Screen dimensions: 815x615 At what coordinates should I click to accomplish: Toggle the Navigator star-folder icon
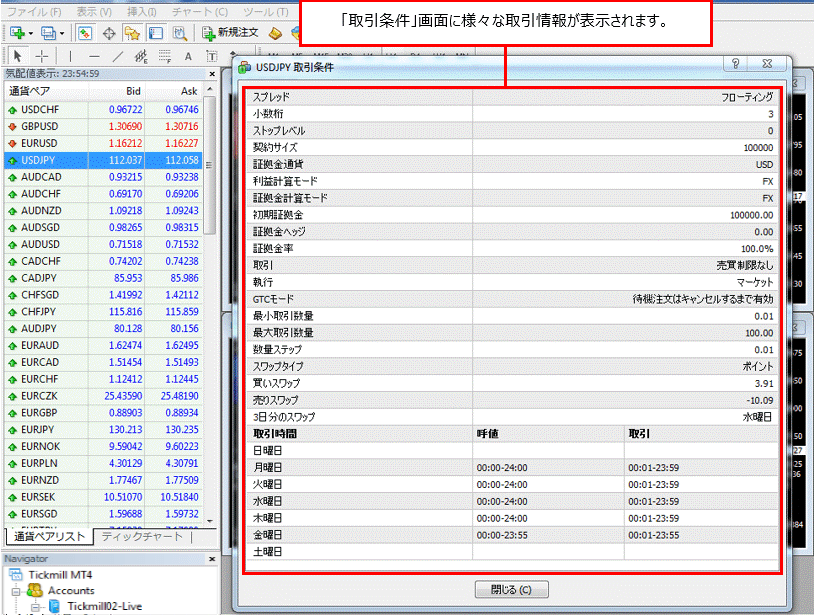coord(132,32)
